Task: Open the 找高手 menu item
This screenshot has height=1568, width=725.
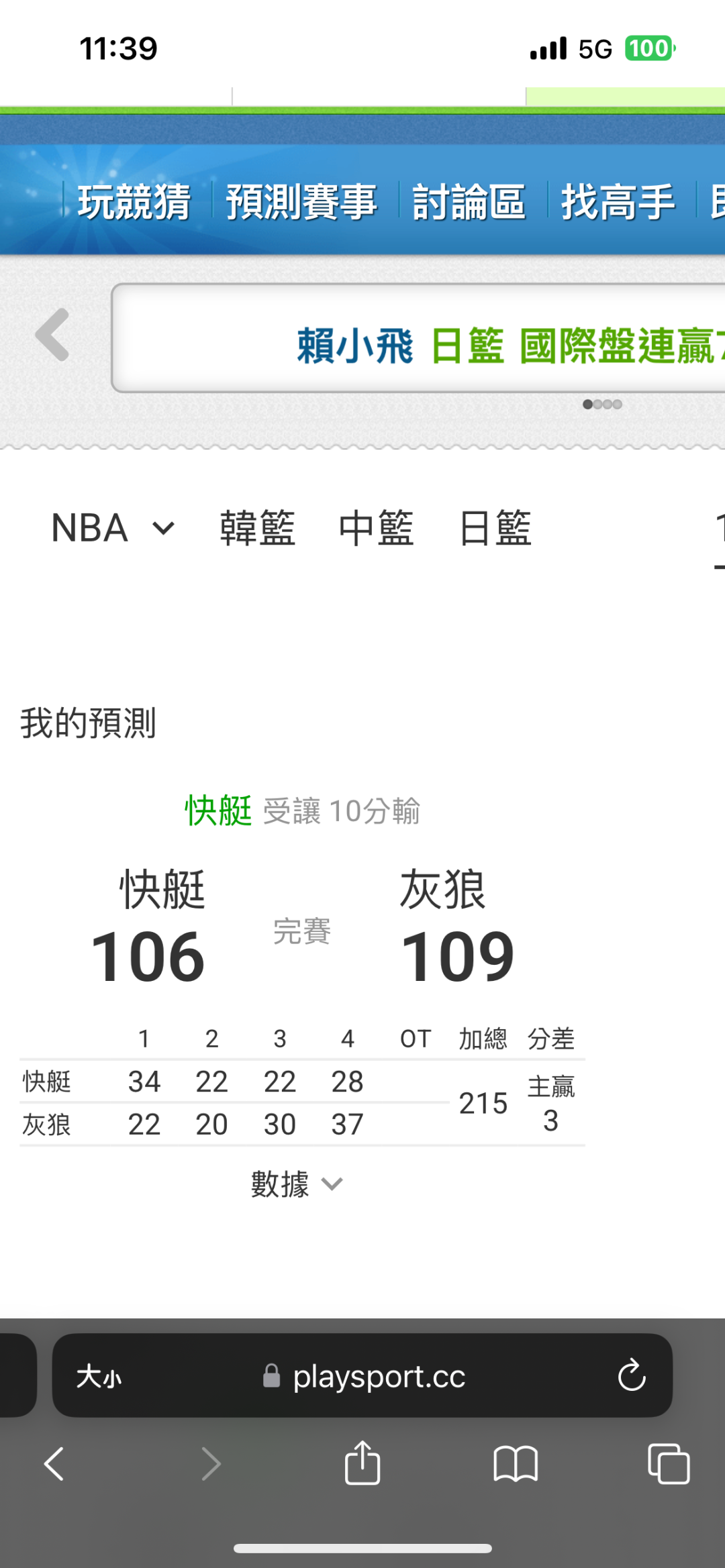Action: click(x=618, y=201)
